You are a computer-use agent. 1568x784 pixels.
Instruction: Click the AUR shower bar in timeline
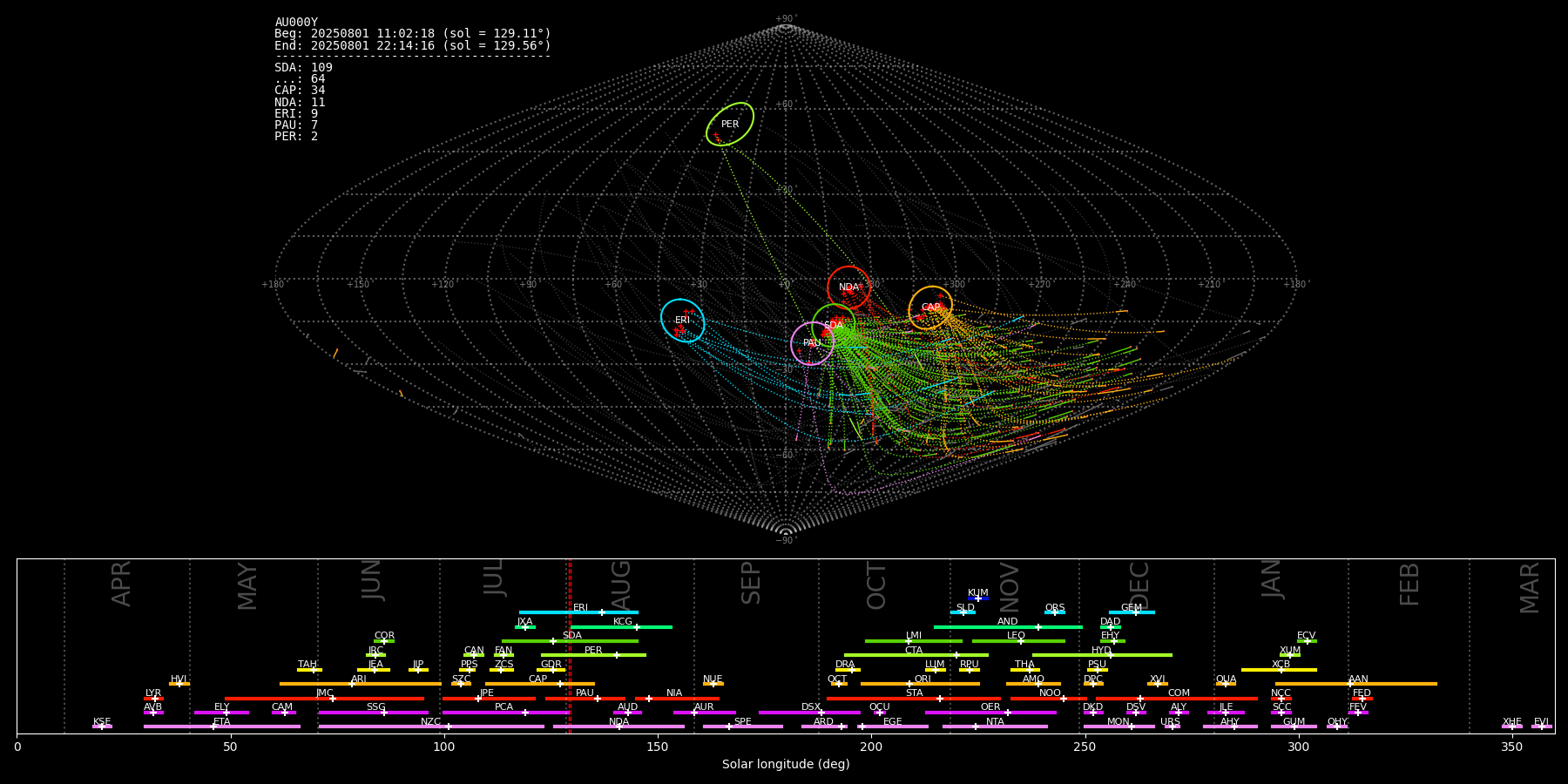[x=704, y=713]
